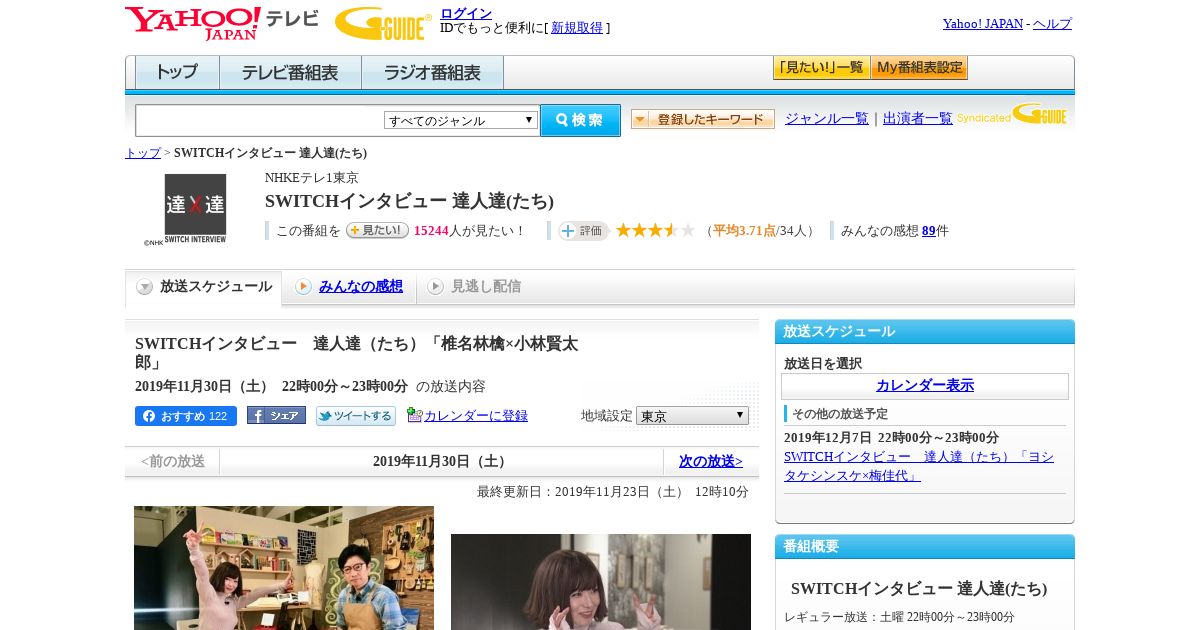Click the Facebook シェア button
Image resolution: width=1200 pixels, height=630 pixels.
pyautogui.click(x=276, y=415)
